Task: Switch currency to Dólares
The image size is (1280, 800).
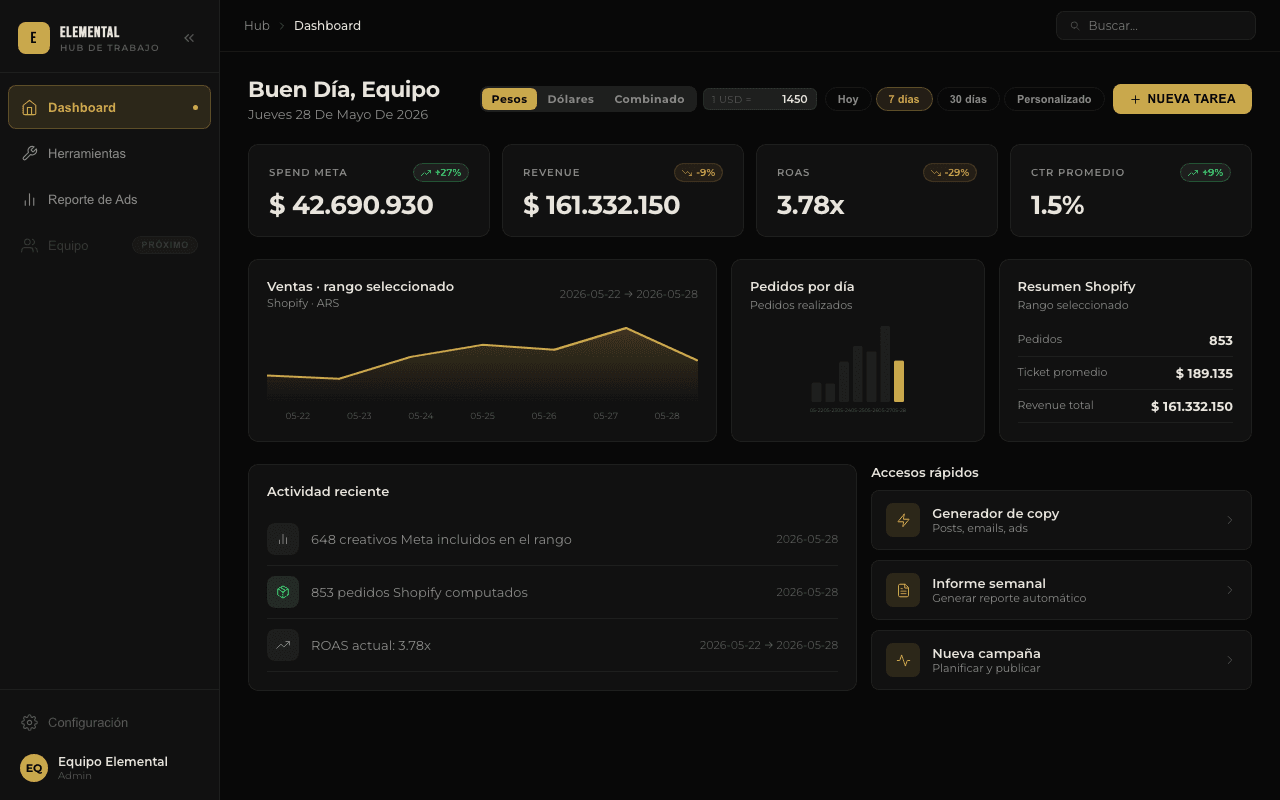Action: pos(570,99)
